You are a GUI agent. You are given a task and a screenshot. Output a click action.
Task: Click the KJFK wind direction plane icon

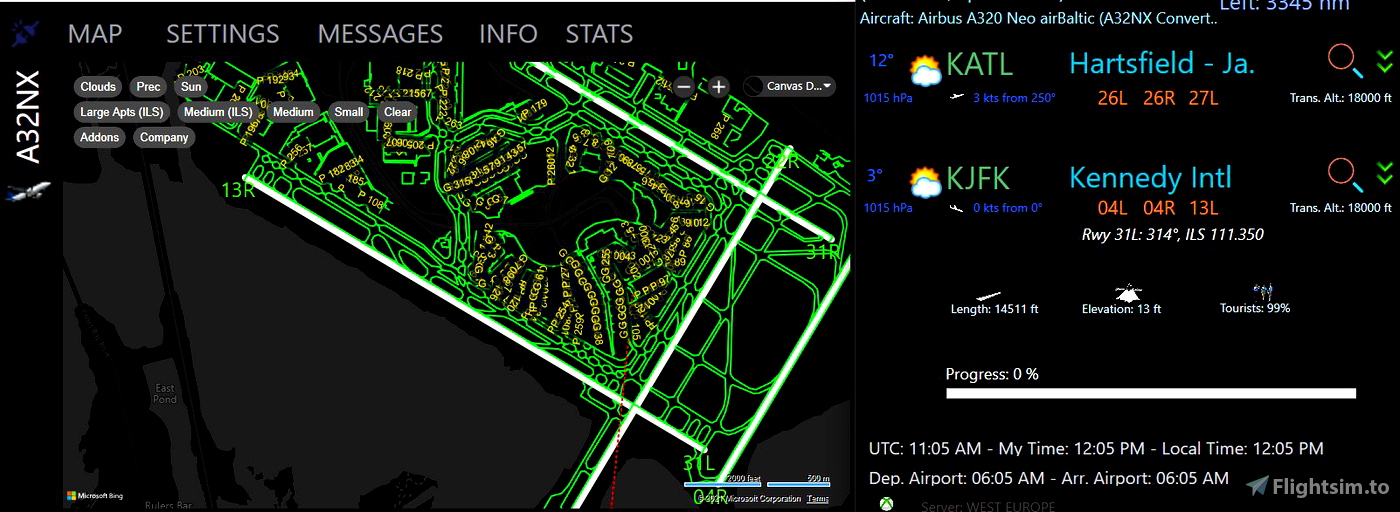957,207
